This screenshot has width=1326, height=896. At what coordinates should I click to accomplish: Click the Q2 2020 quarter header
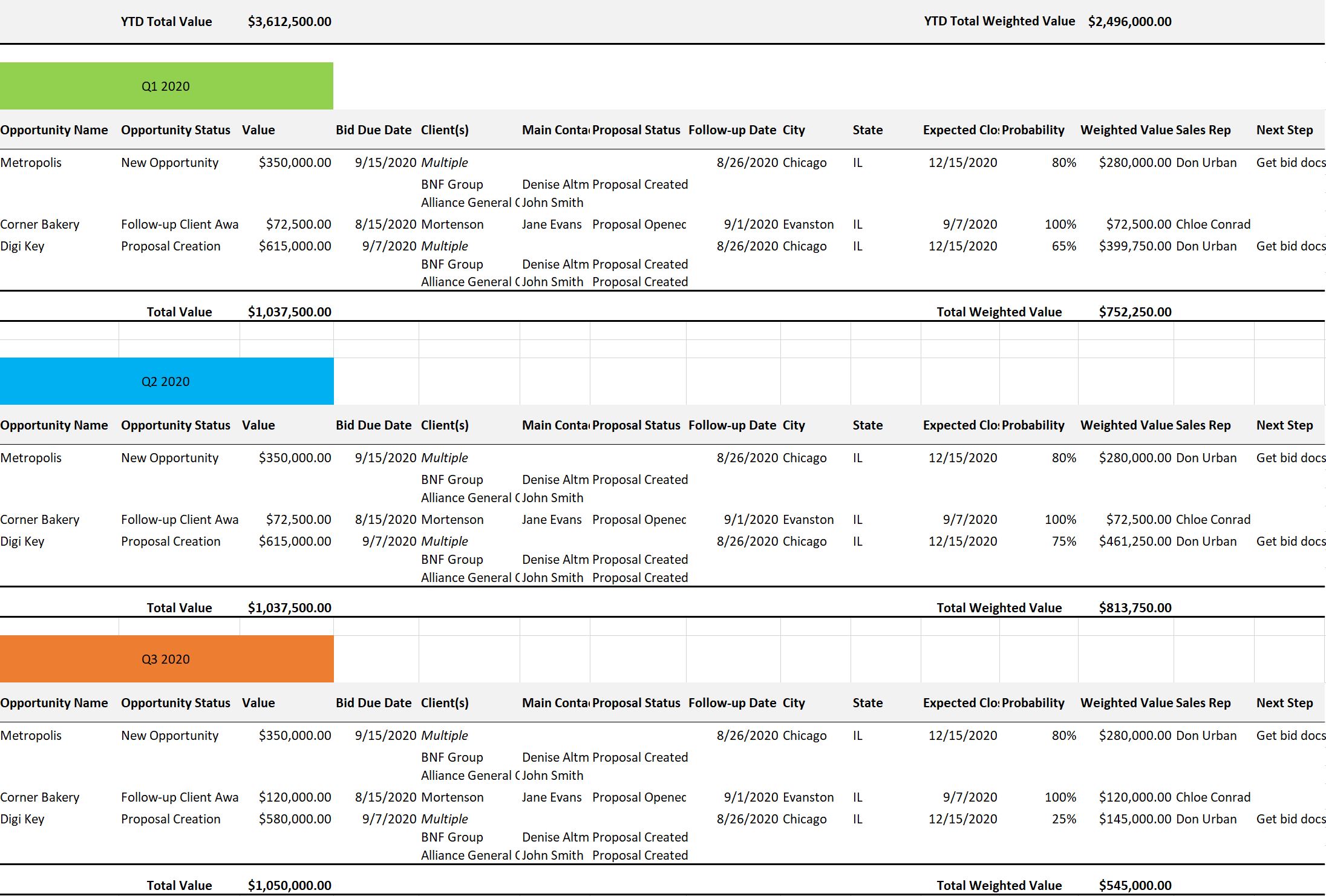point(166,381)
